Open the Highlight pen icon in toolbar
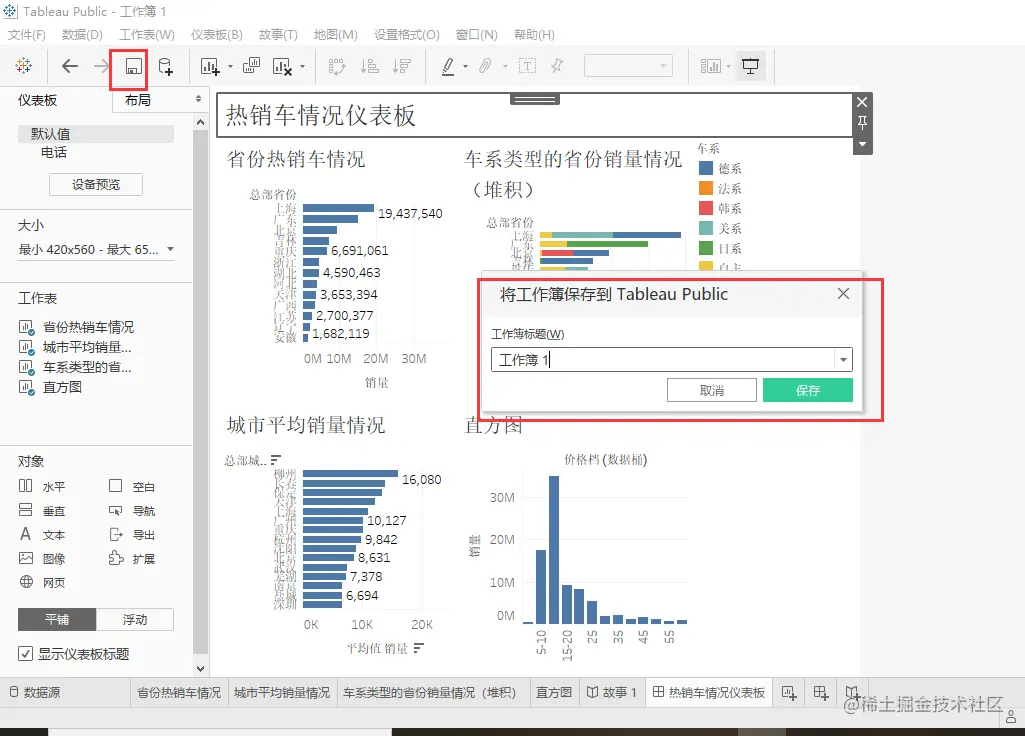The height and width of the screenshot is (736, 1025). tap(449, 66)
